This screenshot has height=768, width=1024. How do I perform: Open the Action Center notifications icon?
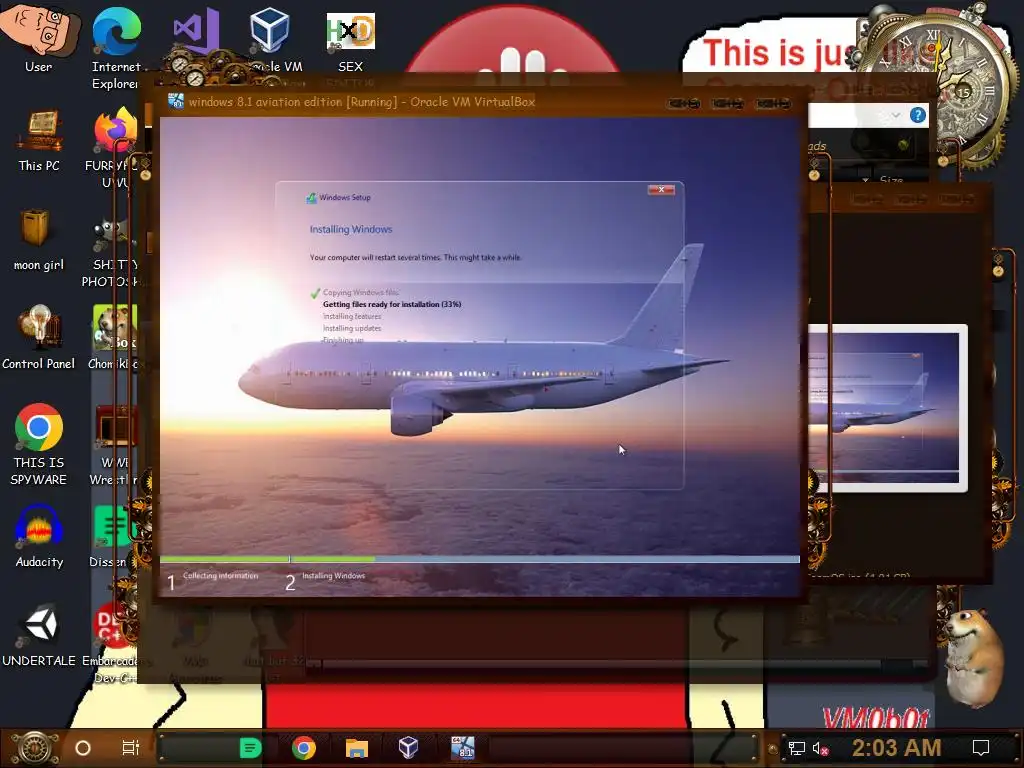pos(981,748)
